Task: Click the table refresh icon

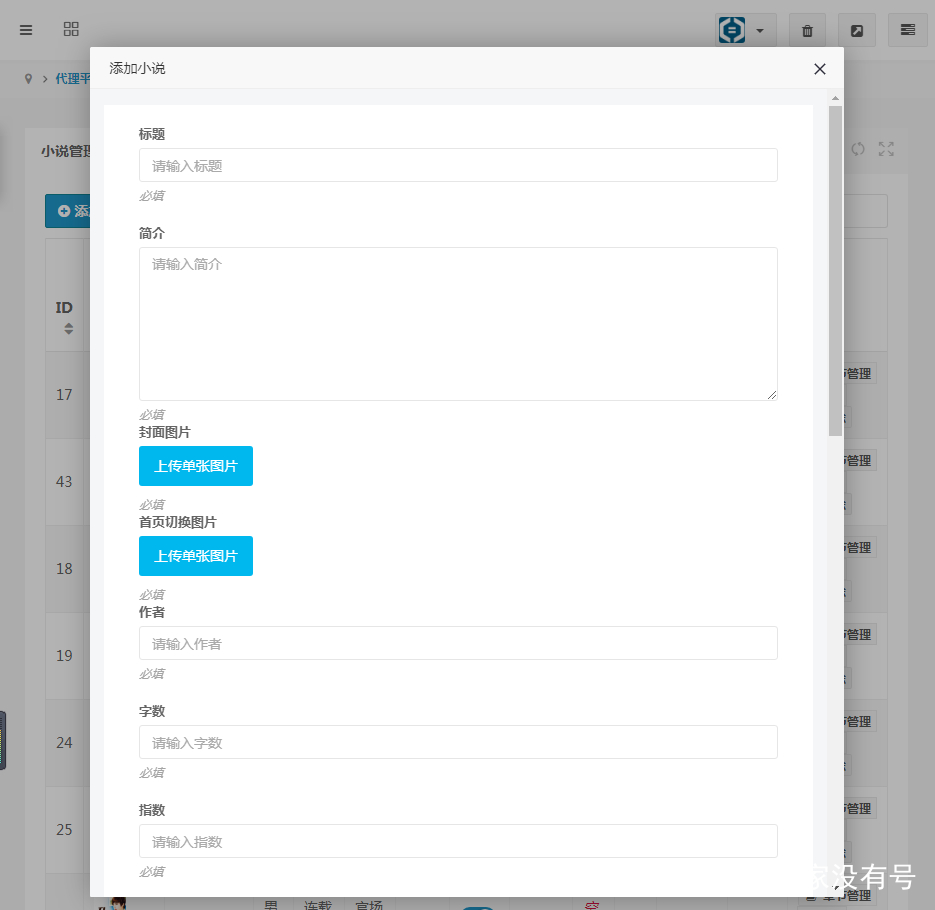Action: (x=857, y=149)
